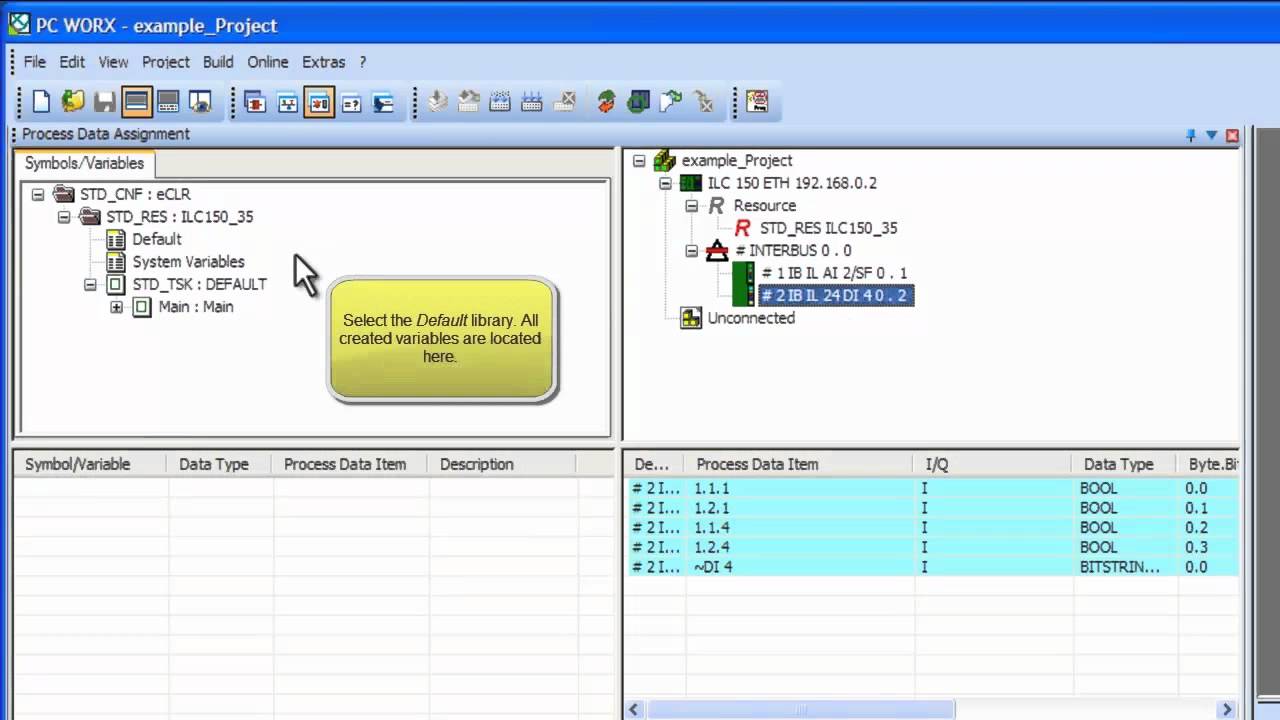Collapse the STD_TSK : DEFAULT node
Screen dimensions: 1280x720
point(90,284)
